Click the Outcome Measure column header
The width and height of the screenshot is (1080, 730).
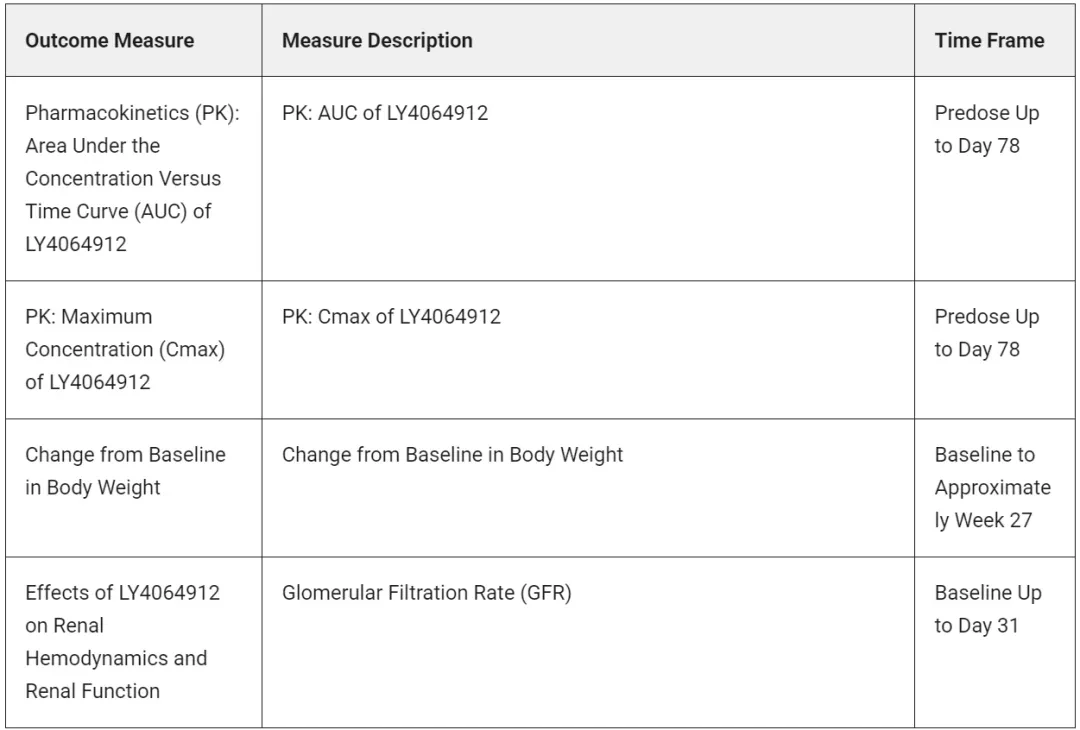pos(110,41)
